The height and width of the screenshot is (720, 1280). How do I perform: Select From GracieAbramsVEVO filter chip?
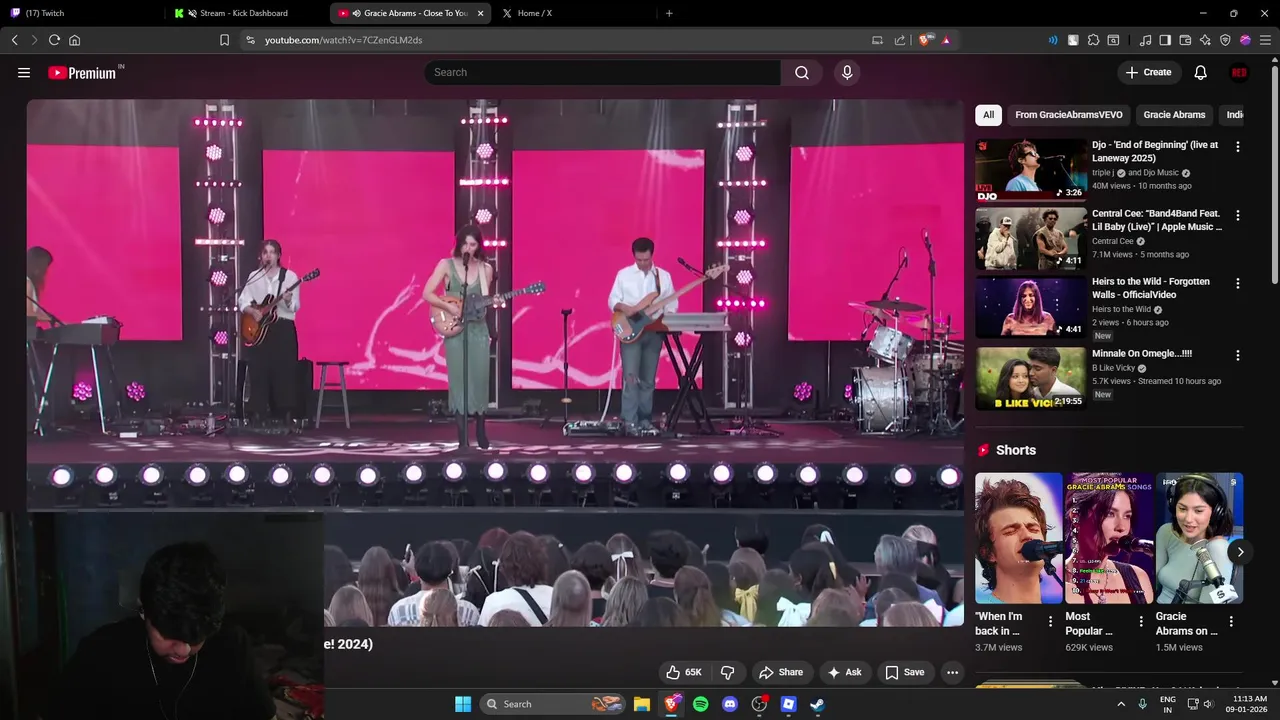click(1069, 115)
